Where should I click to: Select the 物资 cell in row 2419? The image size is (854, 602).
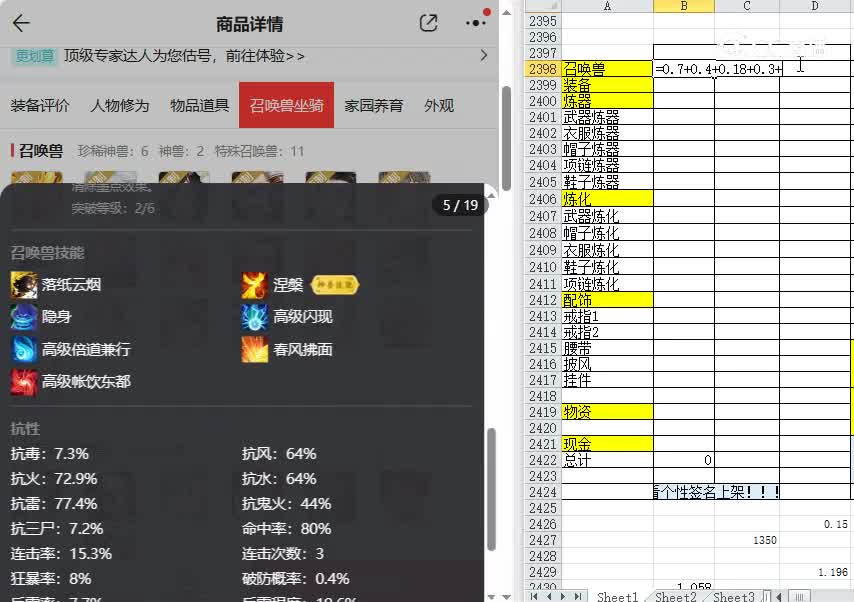(x=607, y=412)
